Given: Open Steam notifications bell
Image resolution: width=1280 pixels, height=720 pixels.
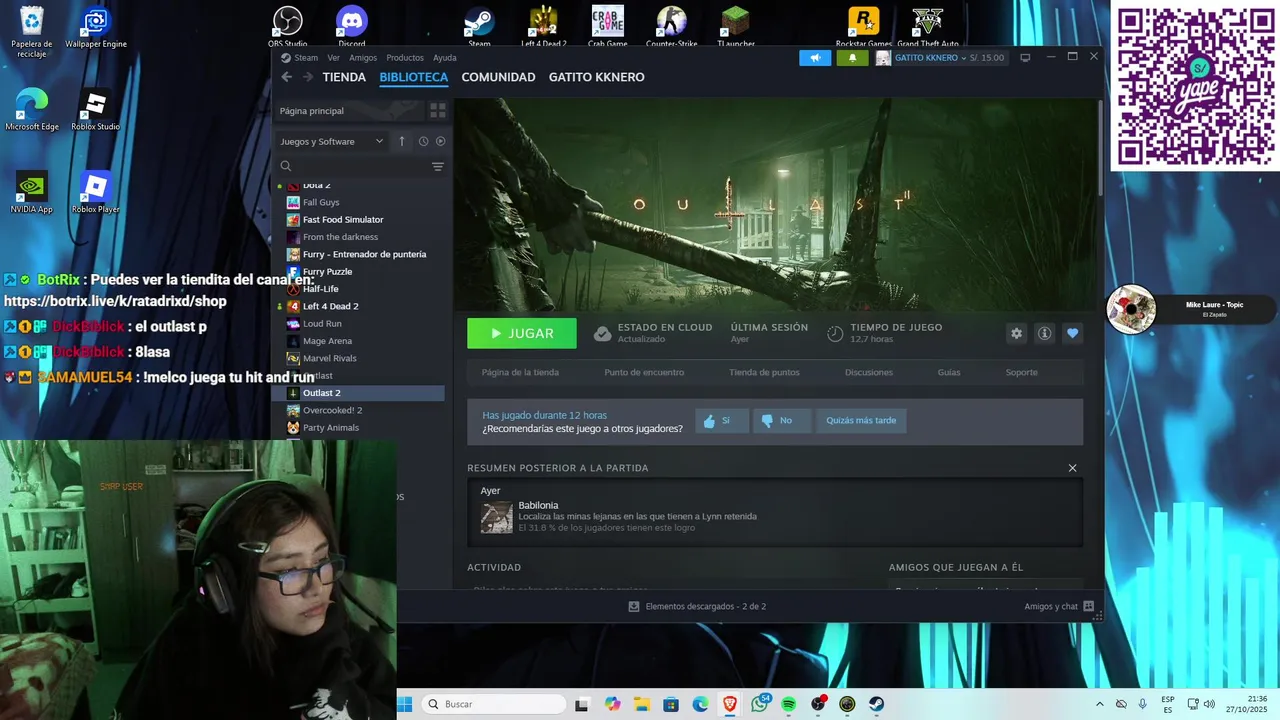Looking at the screenshot, I should point(852,58).
